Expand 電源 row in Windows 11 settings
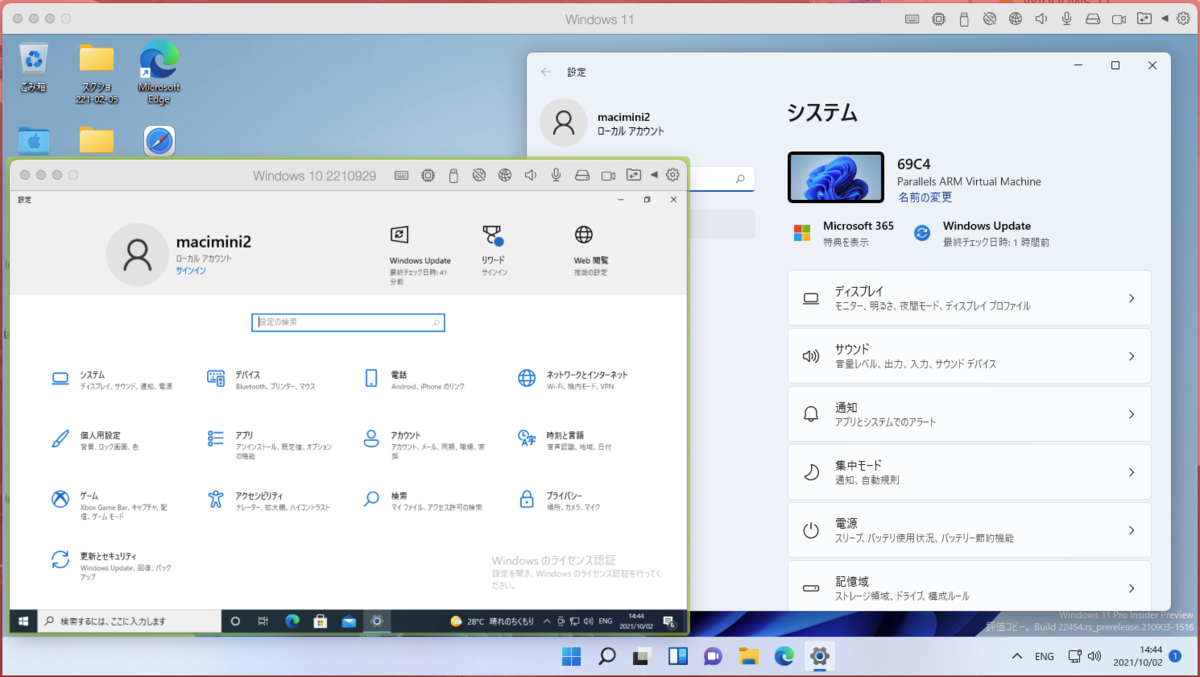This screenshot has height=677, width=1200. pyautogui.click(x=969, y=530)
